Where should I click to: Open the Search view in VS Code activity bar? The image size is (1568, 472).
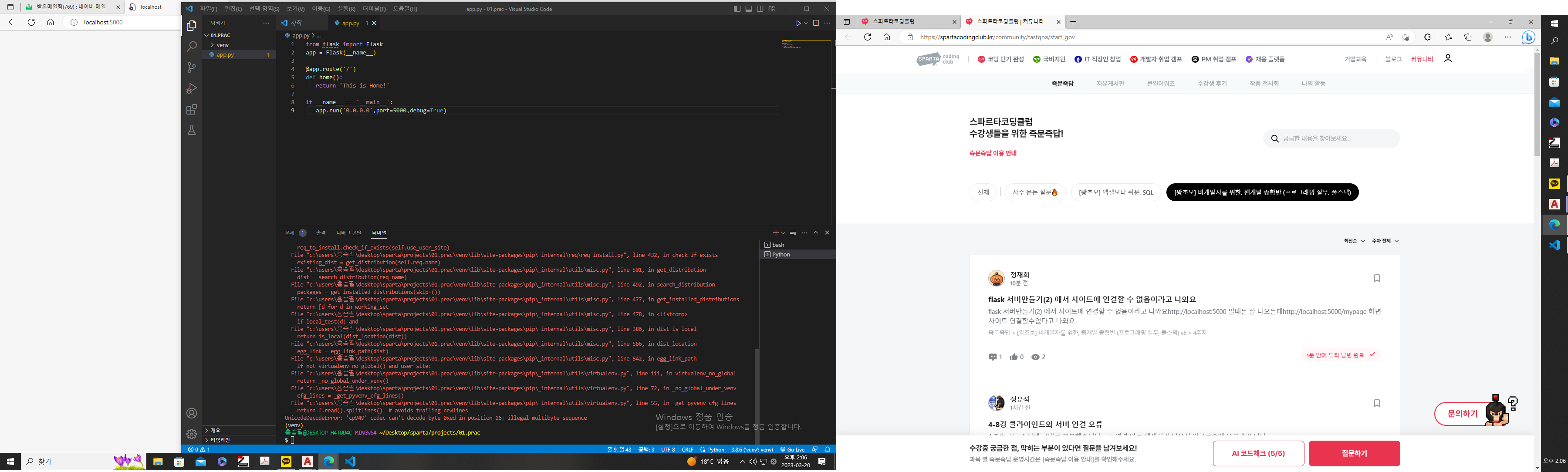coord(192,46)
